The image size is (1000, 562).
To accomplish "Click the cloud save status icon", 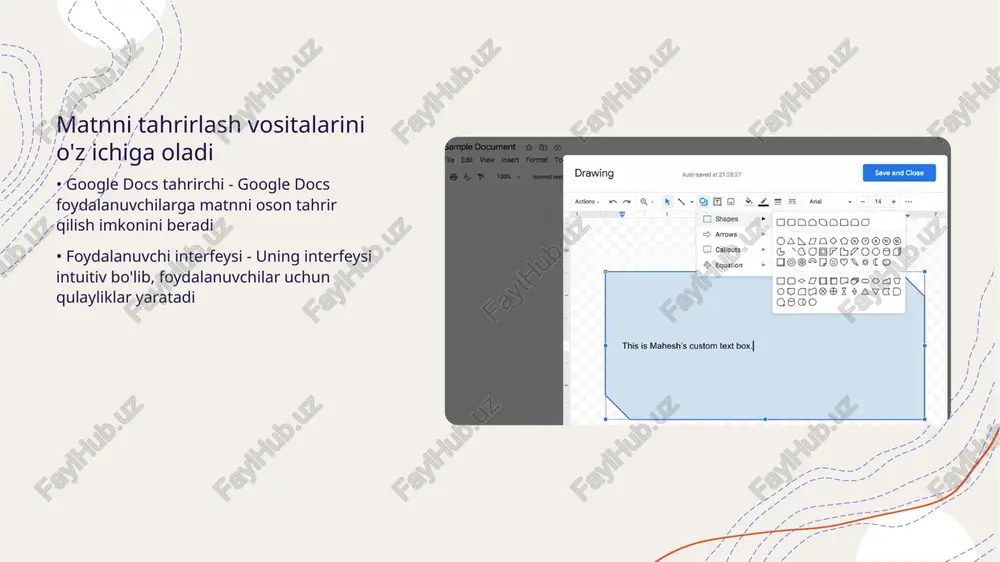I will point(558,147).
